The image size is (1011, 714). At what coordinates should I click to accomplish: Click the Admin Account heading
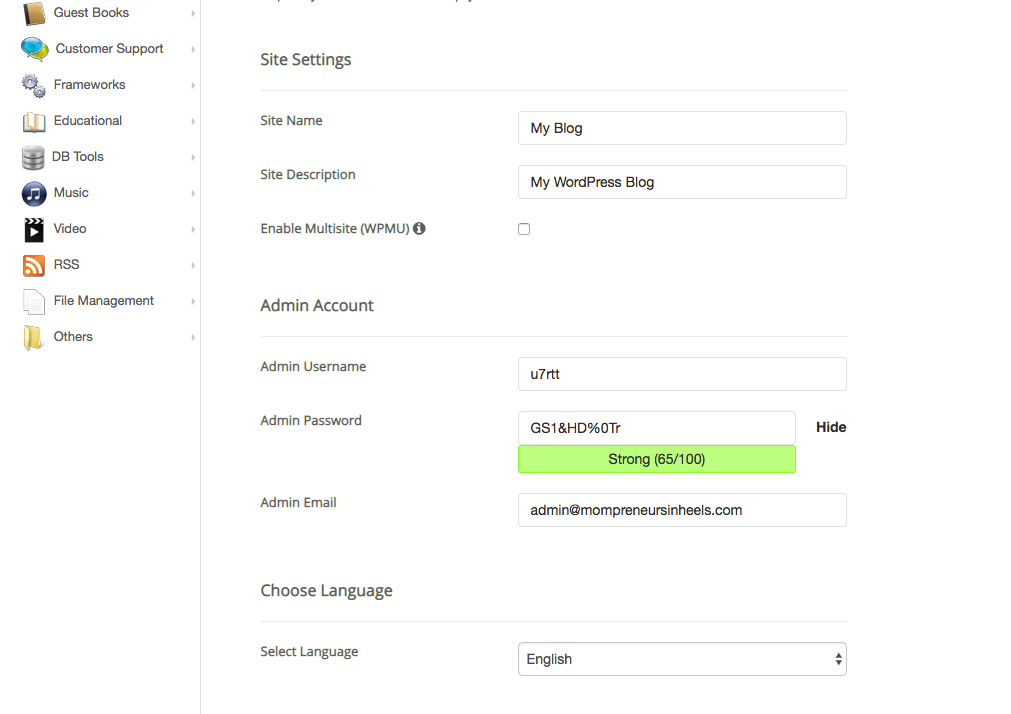(x=317, y=305)
